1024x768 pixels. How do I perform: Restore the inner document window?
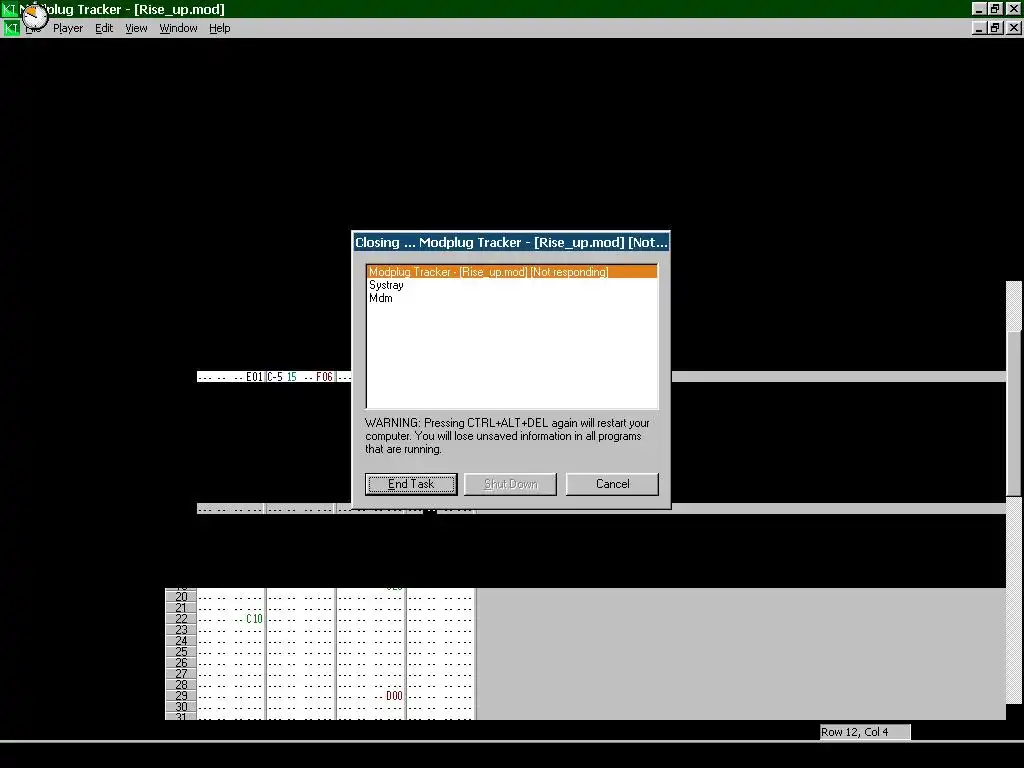(995, 28)
